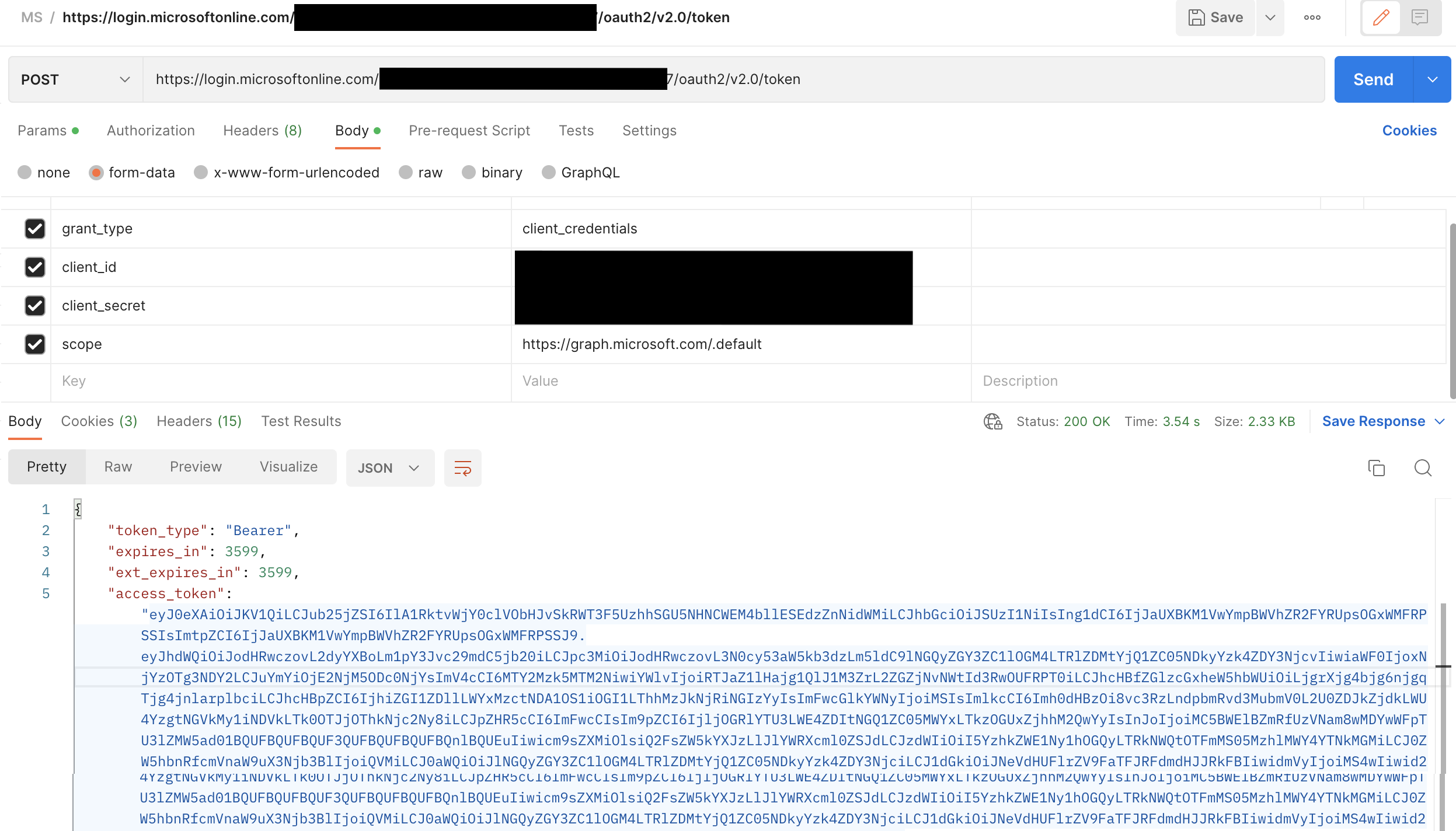Open the JSON format dropdown
Viewport: 1456px width, 831px height.
(390, 468)
